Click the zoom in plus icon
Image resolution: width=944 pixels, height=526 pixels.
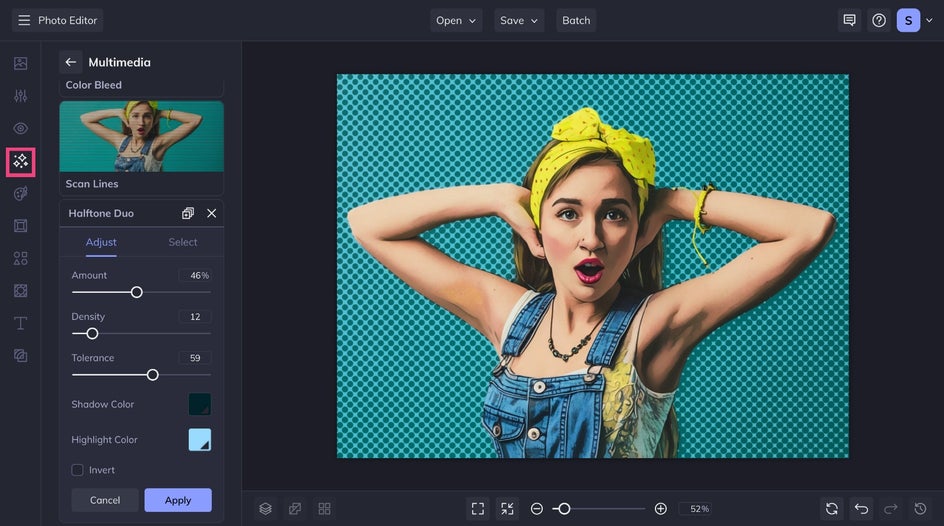pos(661,509)
